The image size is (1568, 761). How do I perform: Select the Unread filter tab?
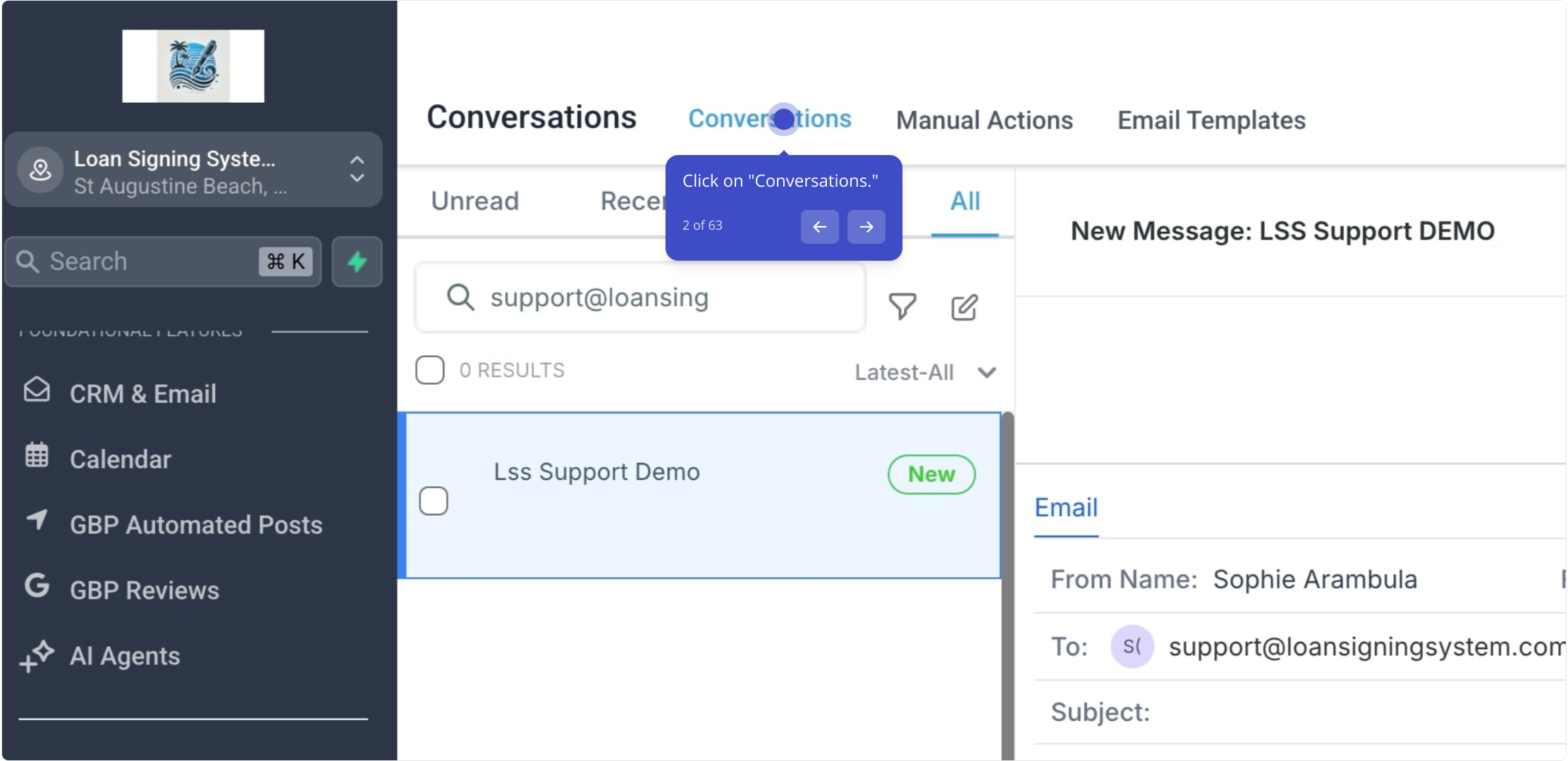tap(475, 202)
